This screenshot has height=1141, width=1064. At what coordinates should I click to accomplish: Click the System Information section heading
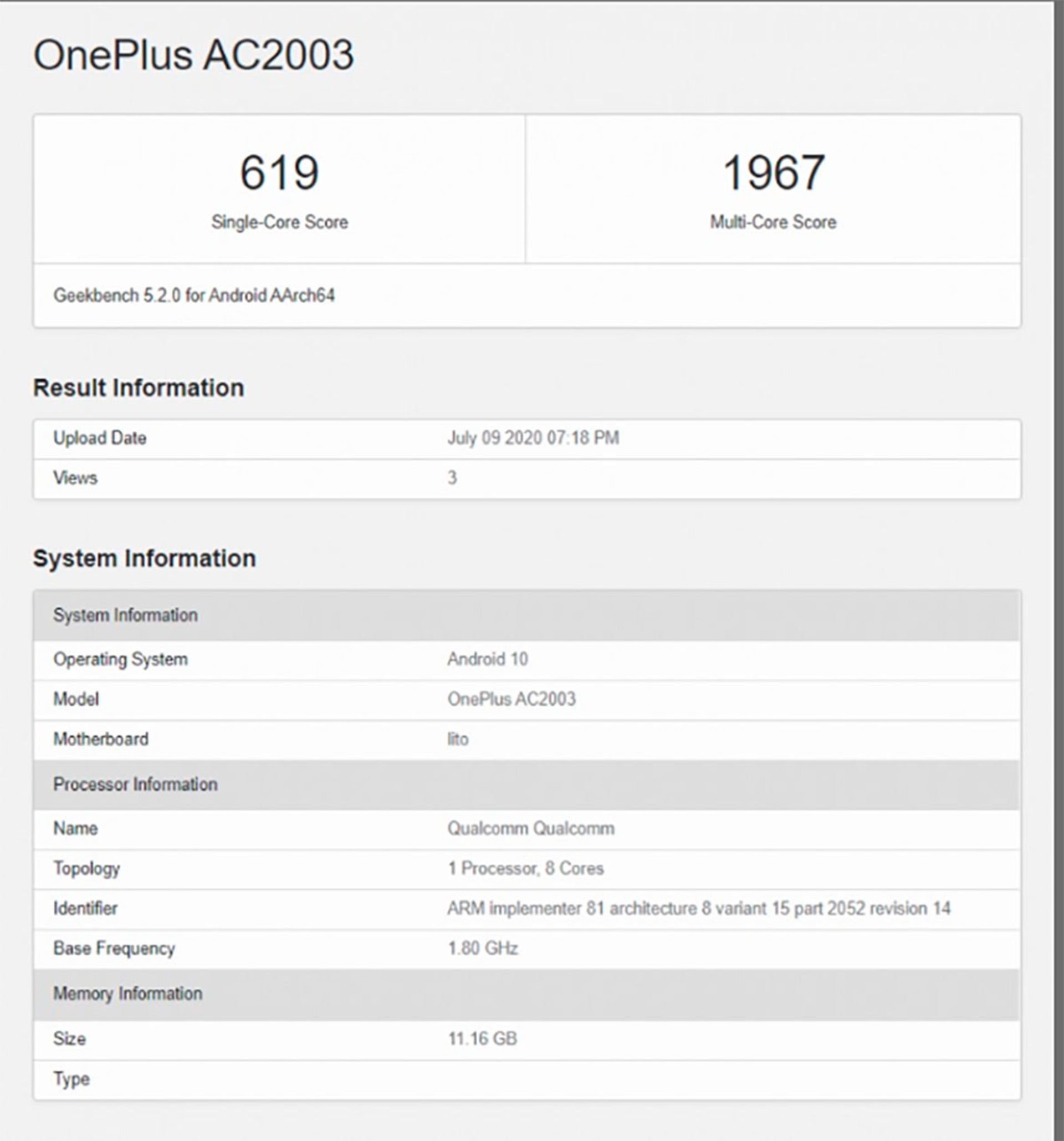[145, 558]
